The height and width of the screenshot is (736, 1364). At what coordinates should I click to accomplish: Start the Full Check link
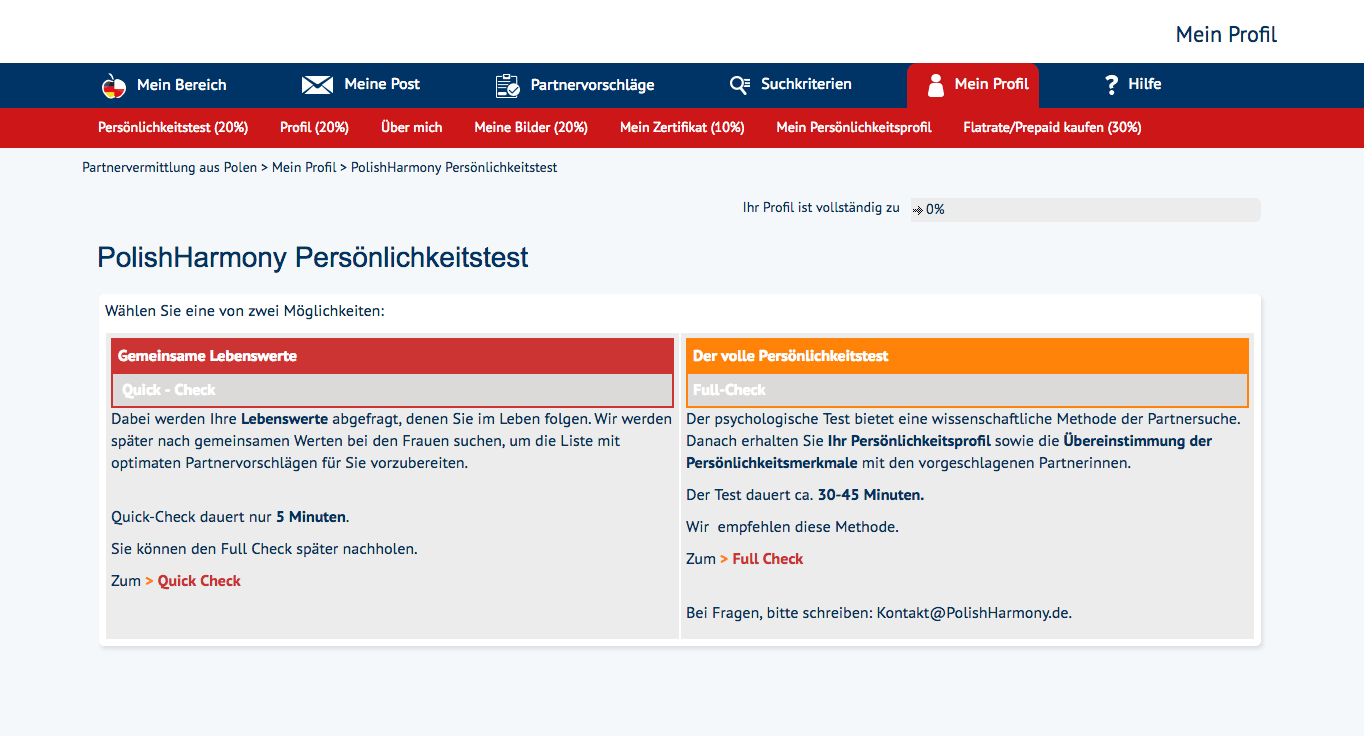pos(768,559)
